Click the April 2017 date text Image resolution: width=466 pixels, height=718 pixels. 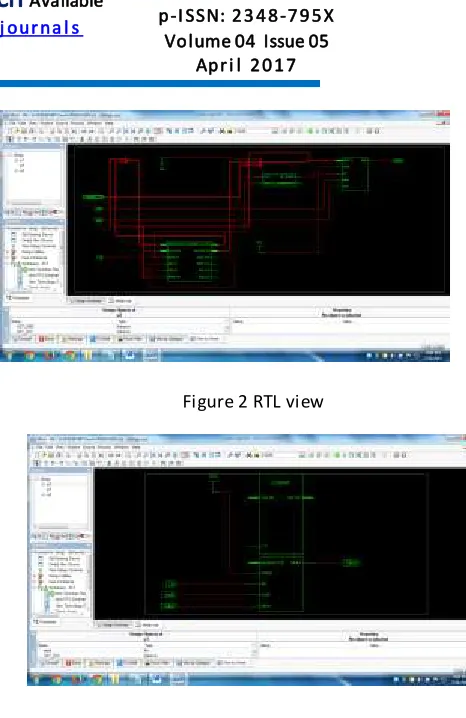(246, 65)
